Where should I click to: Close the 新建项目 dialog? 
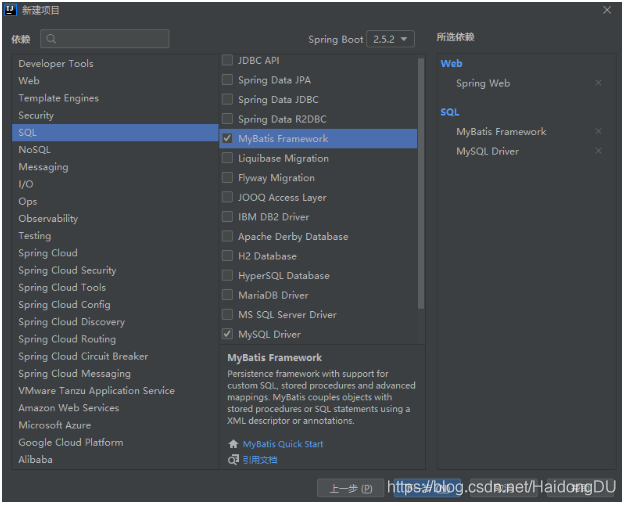(x=607, y=10)
